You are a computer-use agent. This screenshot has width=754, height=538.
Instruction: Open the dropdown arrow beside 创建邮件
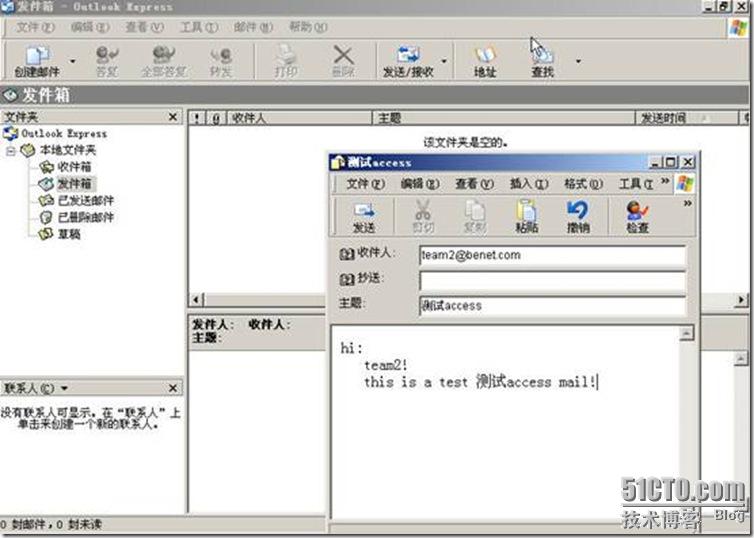tap(73, 62)
